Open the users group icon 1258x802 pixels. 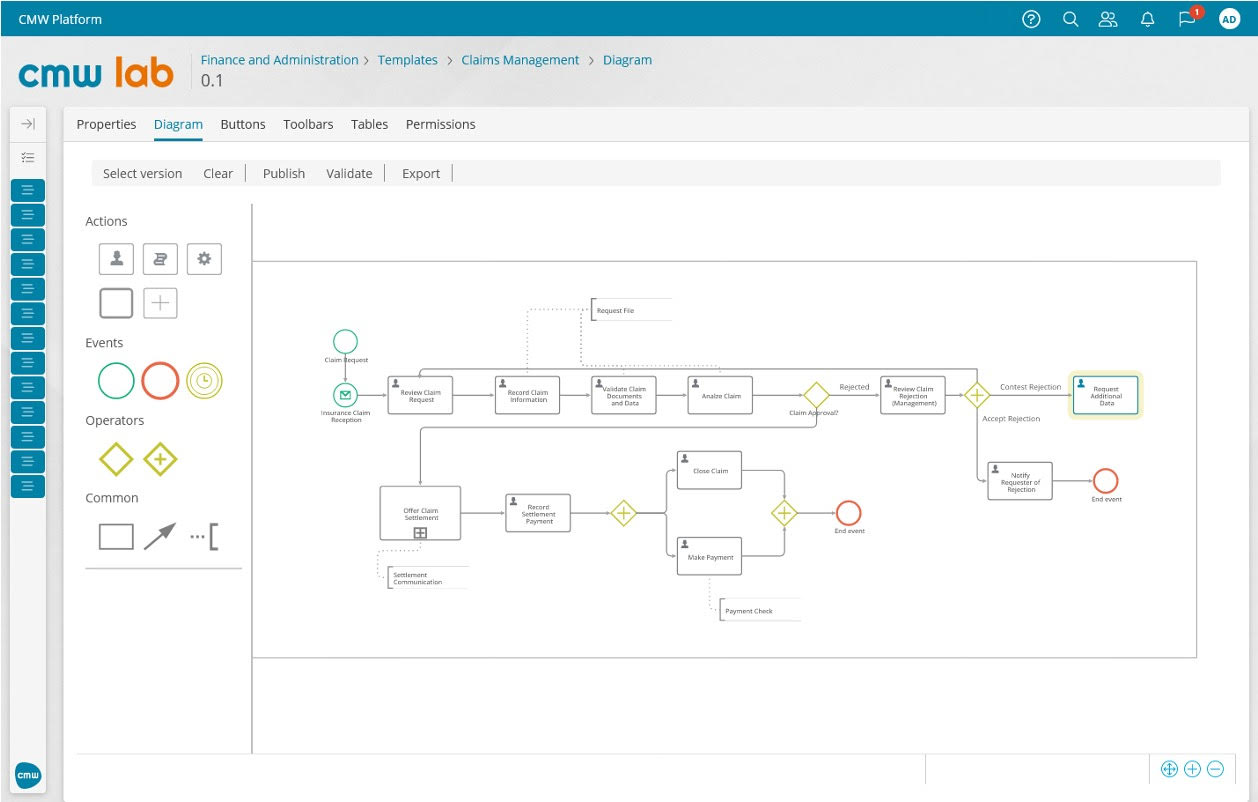tap(1108, 19)
